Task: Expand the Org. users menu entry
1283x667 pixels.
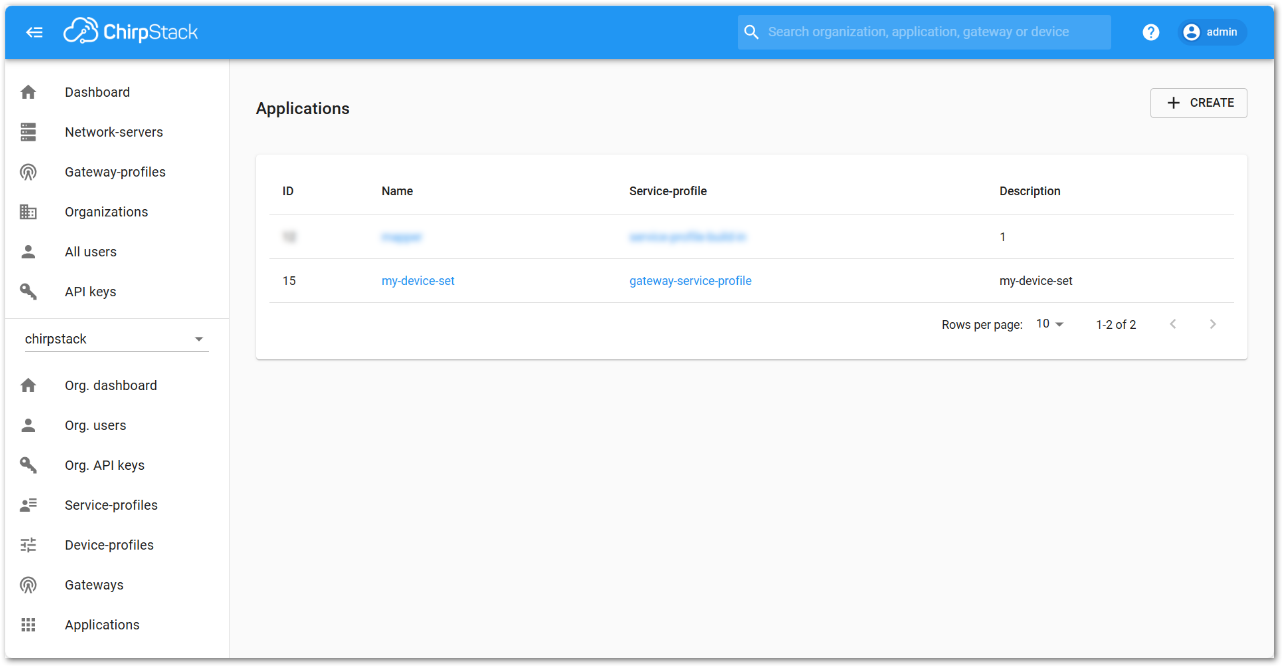Action: pos(95,424)
